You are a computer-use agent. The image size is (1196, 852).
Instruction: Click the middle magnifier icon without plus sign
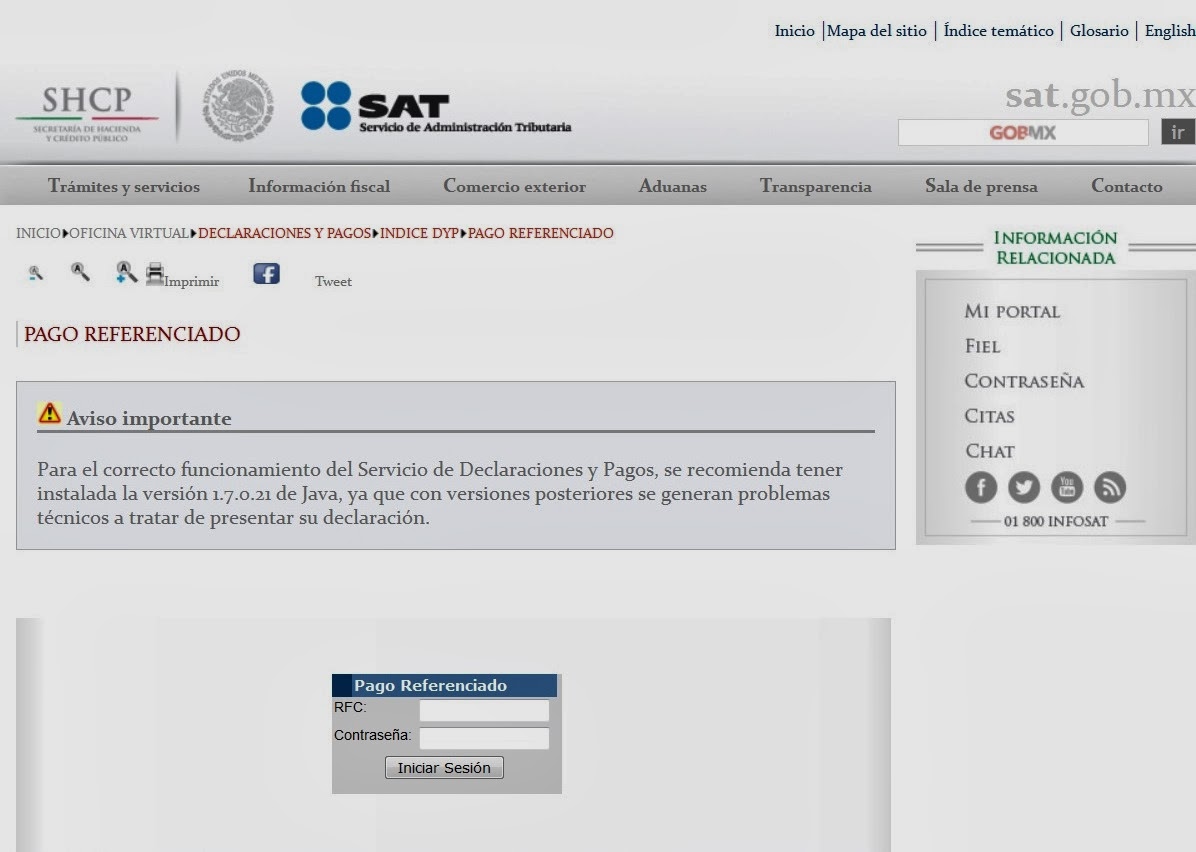tap(80, 272)
